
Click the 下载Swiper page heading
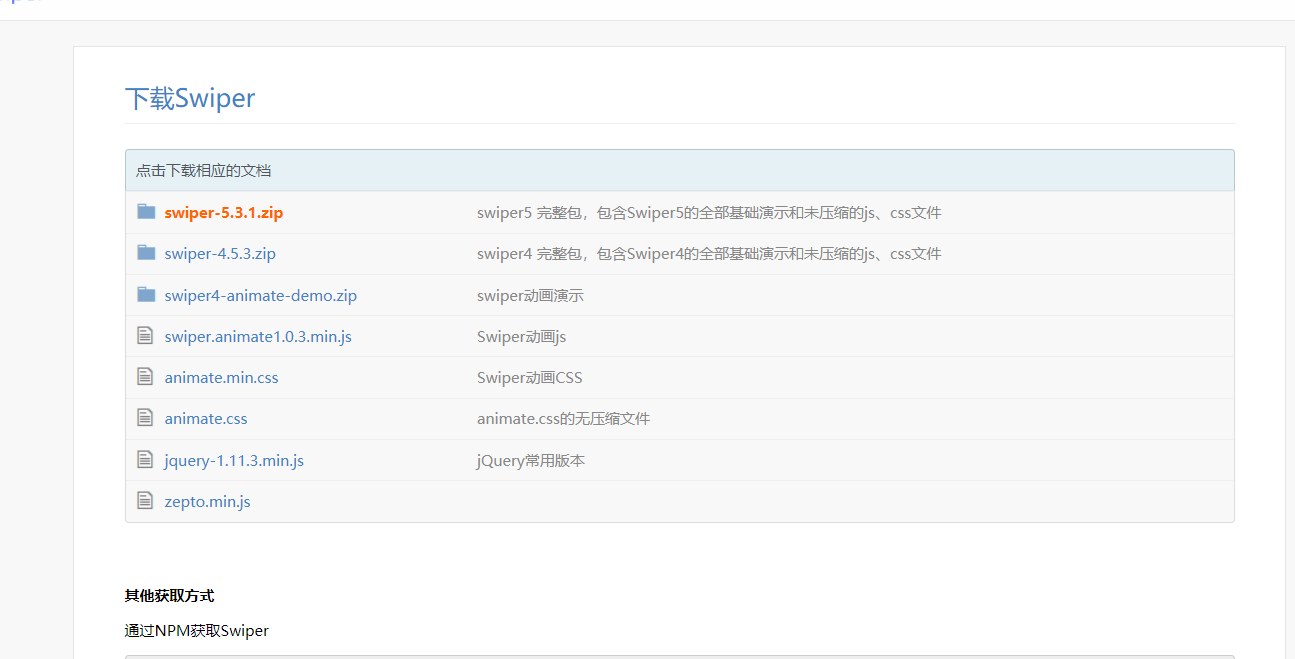click(190, 98)
